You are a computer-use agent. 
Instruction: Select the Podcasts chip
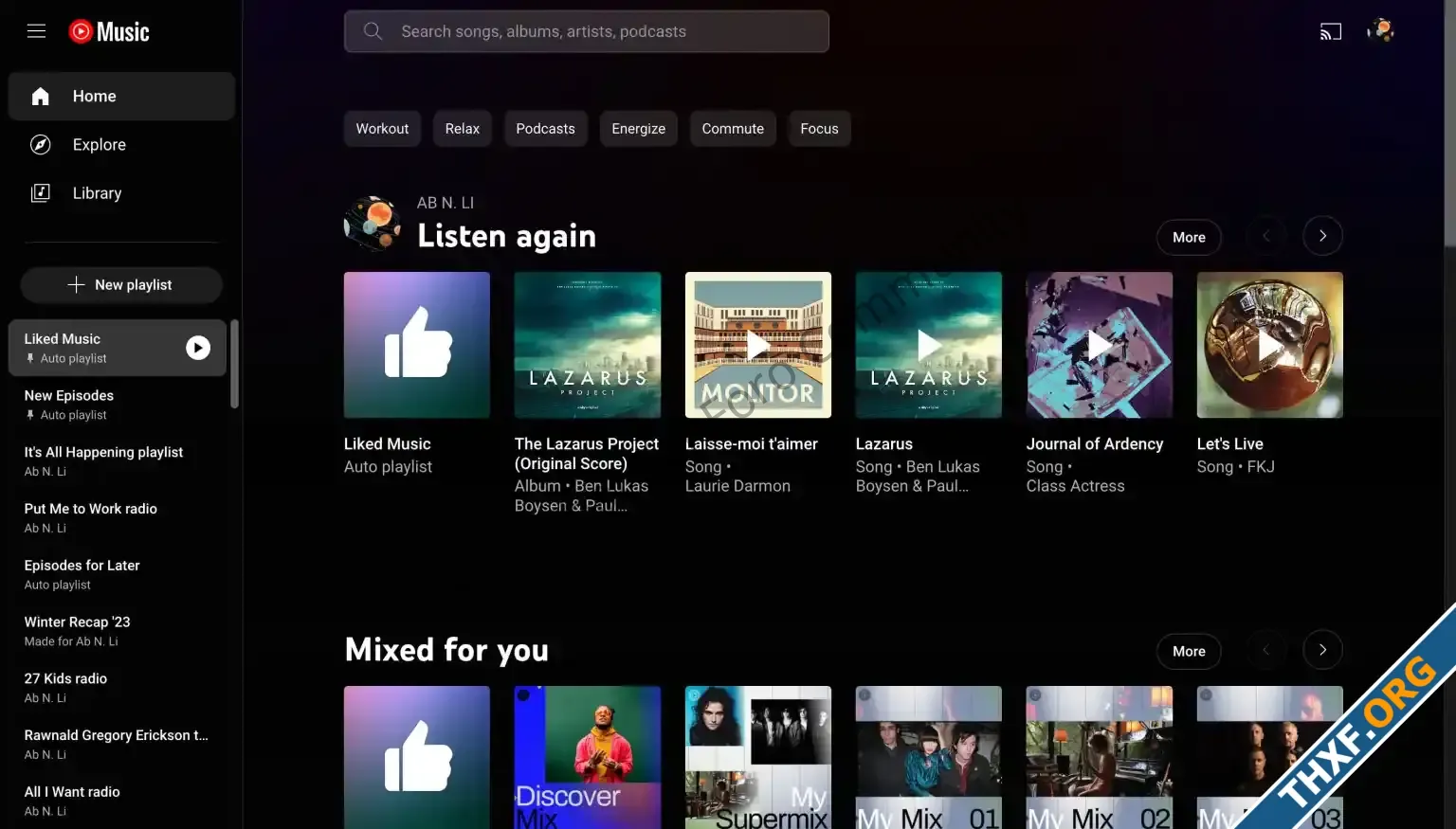[x=545, y=129]
